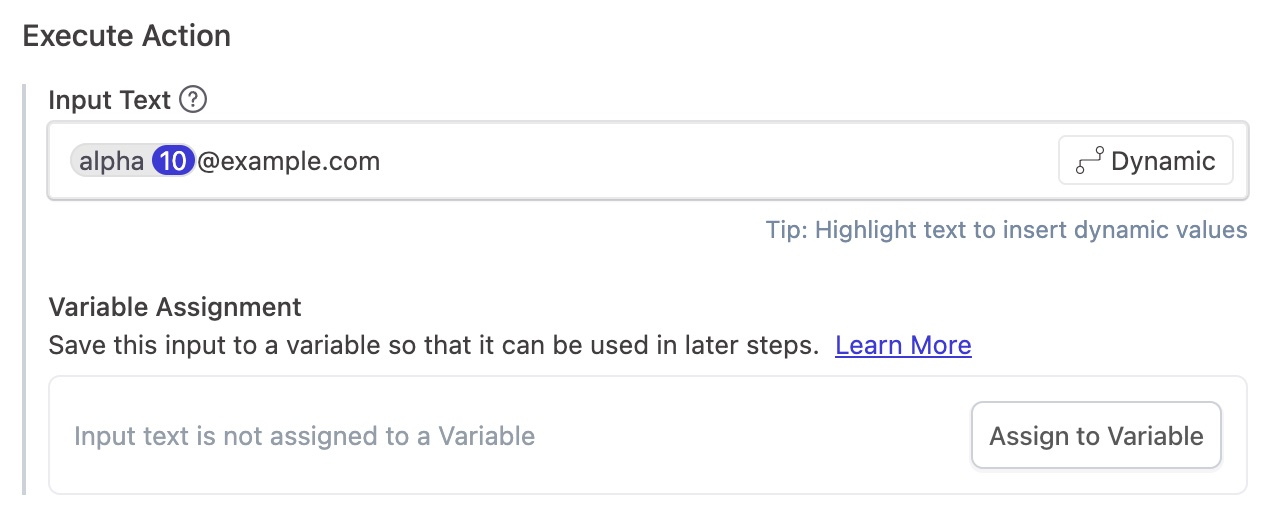The height and width of the screenshot is (520, 1272).
Task: Click the "Variable Assignment" heading
Action: click(x=175, y=307)
